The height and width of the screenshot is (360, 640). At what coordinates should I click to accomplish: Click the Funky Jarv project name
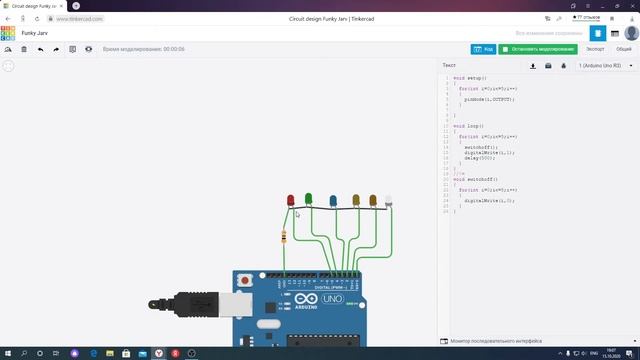point(35,33)
